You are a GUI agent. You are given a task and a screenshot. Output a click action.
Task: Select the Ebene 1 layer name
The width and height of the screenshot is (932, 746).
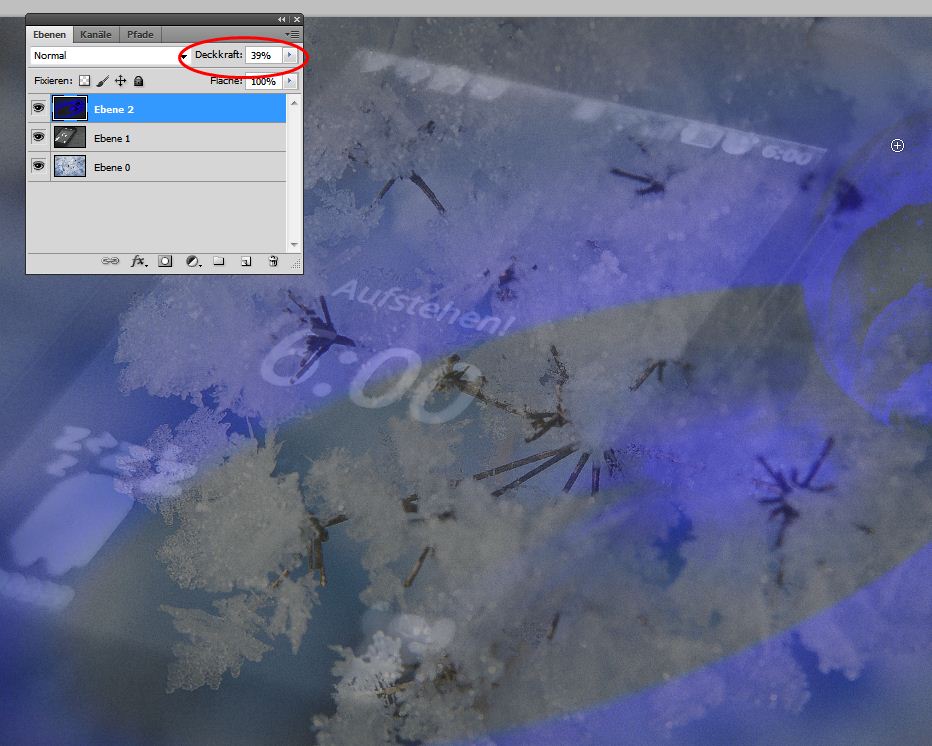112,139
